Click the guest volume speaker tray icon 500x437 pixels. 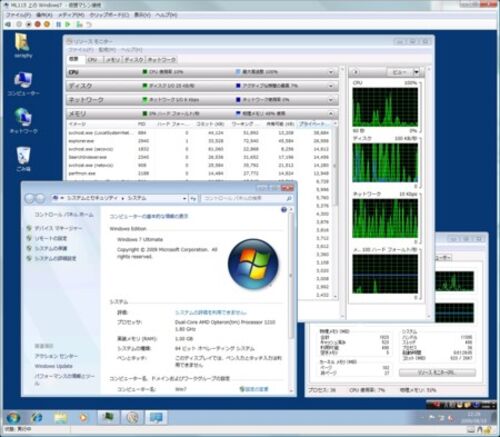452,418
